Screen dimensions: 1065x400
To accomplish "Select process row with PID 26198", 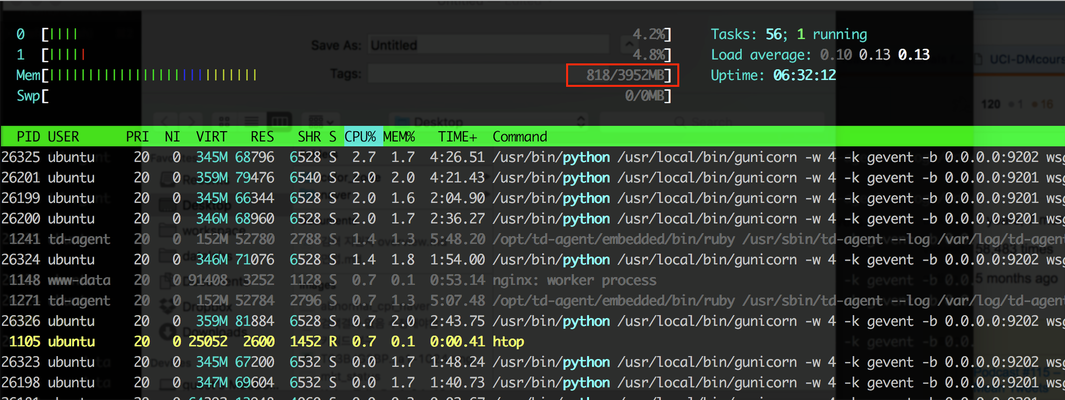I will [532, 382].
